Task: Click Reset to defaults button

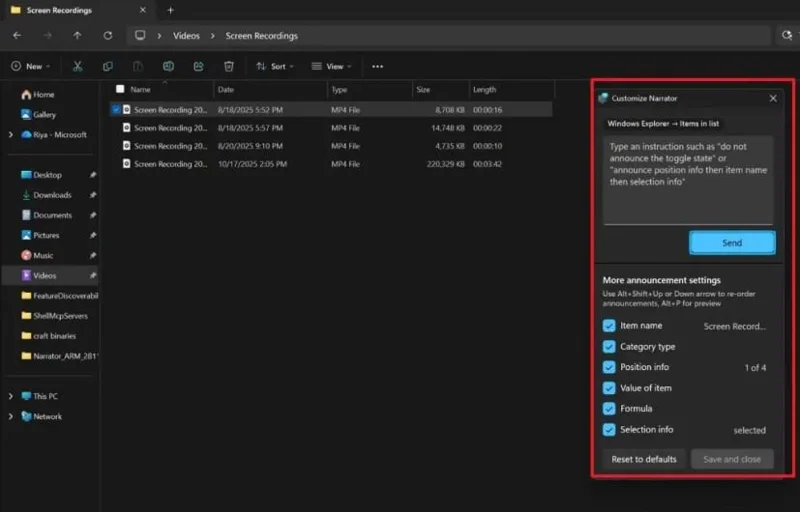Action: (x=644, y=459)
